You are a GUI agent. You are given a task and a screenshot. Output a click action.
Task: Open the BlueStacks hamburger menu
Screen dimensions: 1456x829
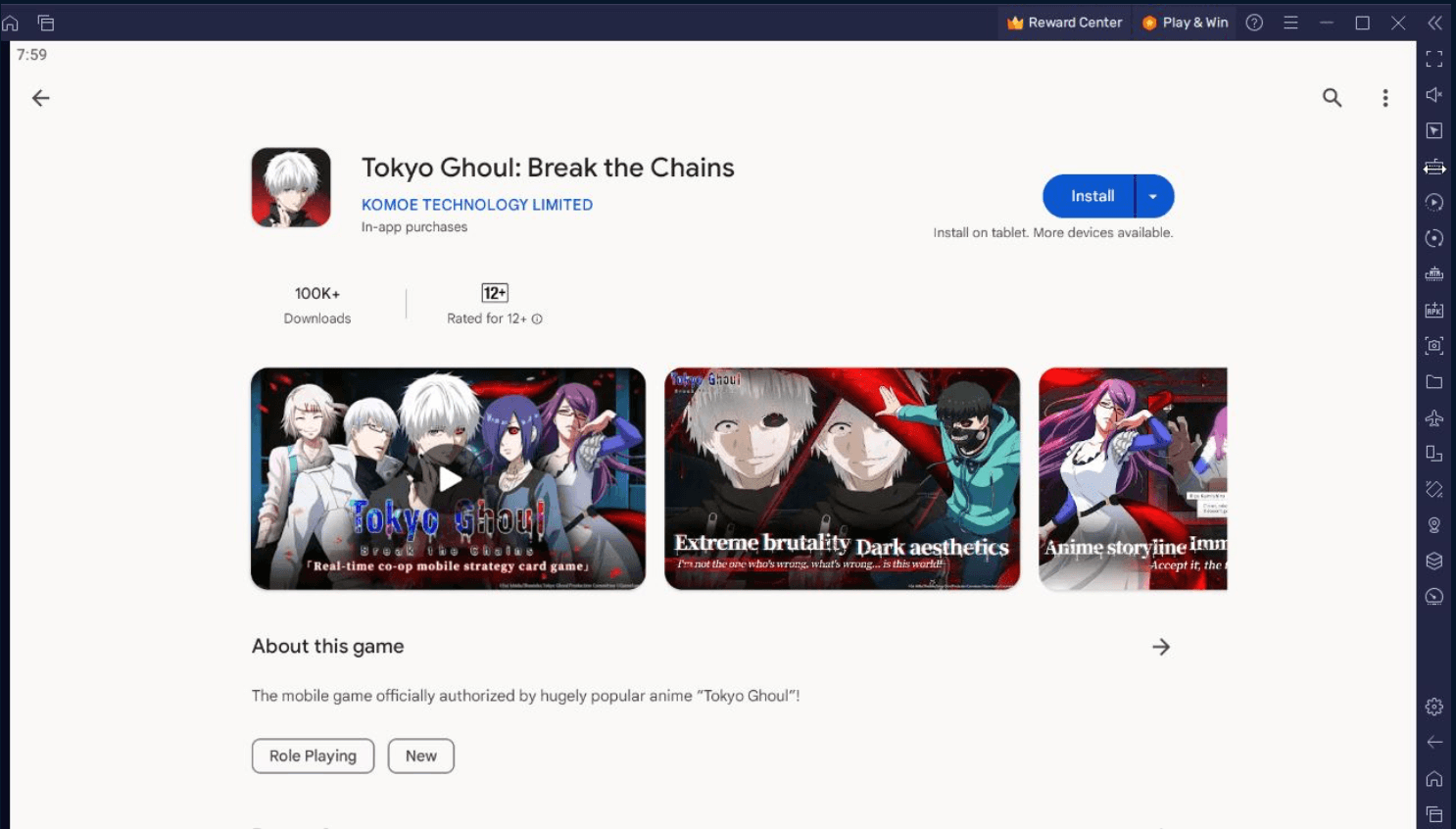click(x=1290, y=23)
